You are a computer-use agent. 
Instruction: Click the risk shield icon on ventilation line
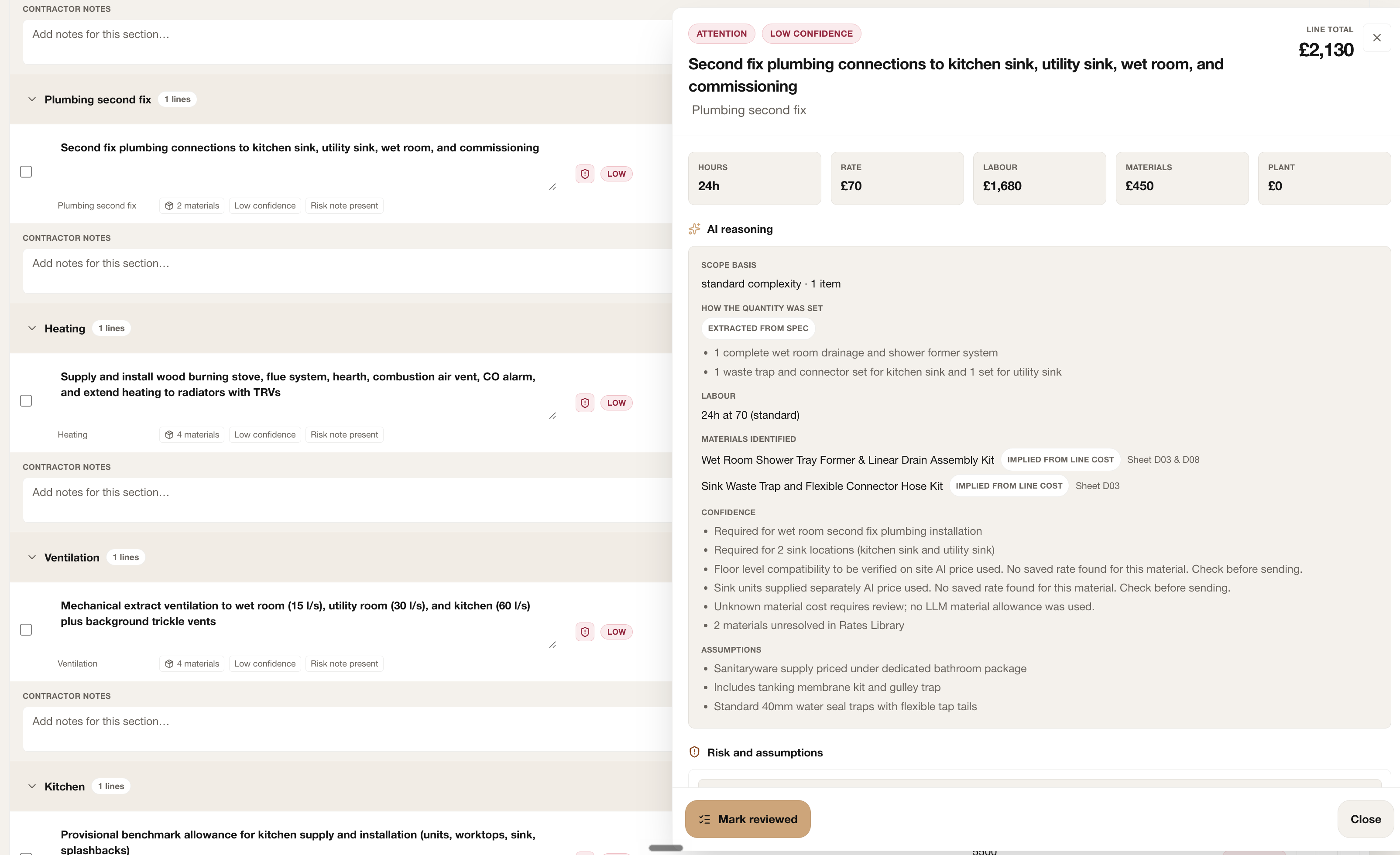(585, 632)
